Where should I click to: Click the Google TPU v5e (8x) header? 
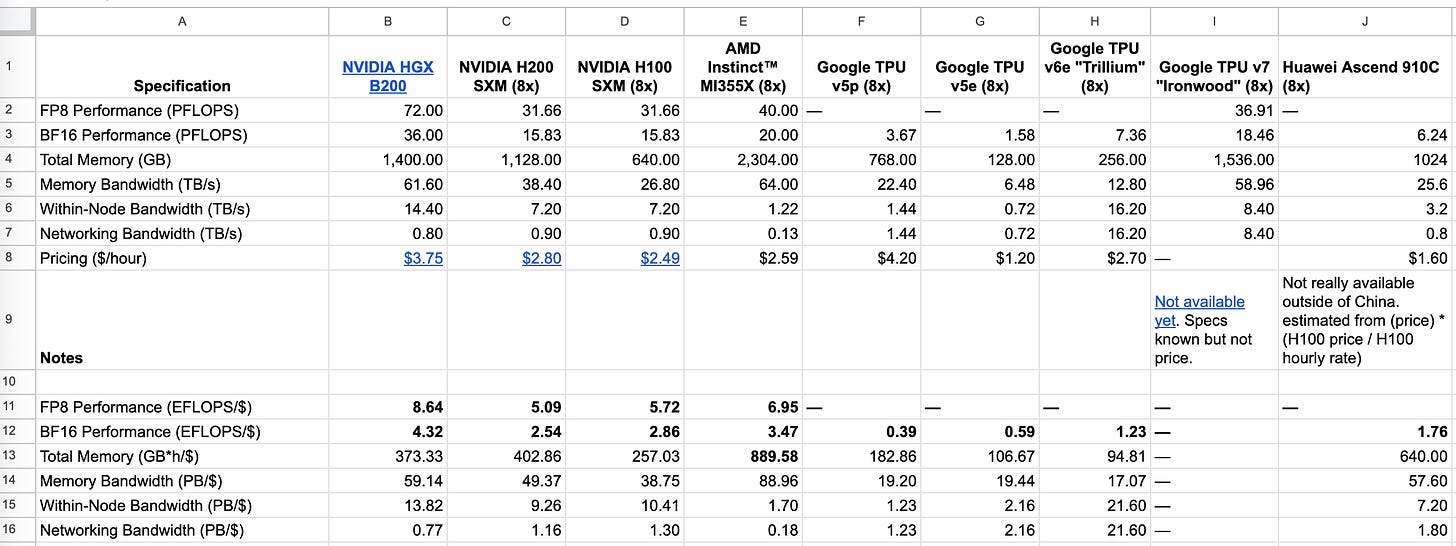pyautogui.click(x=979, y=67)
